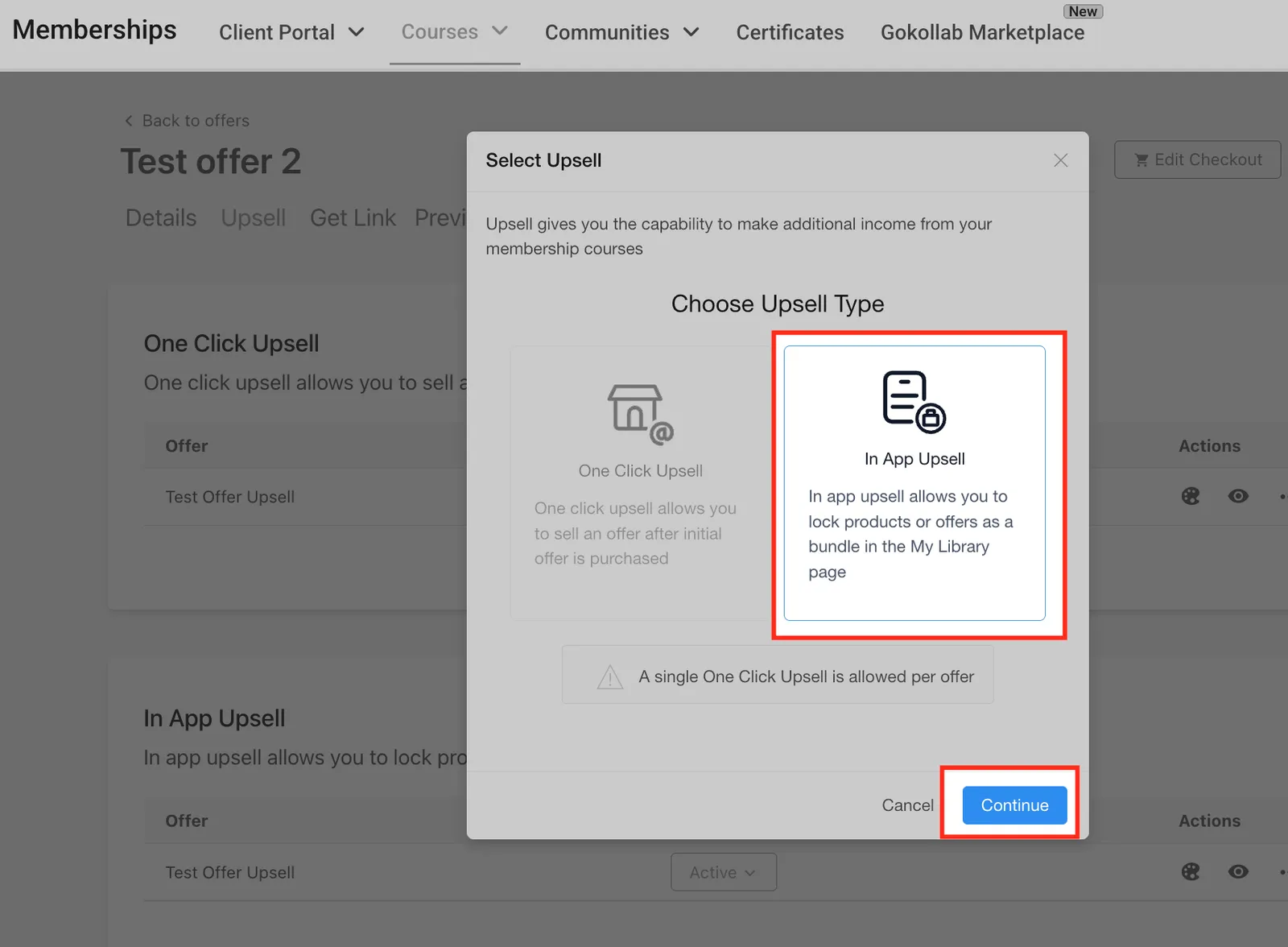Screen dimensions: 1288x947
Task: Click the palette icon in In App Upsell row
Action: tap(1191, 871)
